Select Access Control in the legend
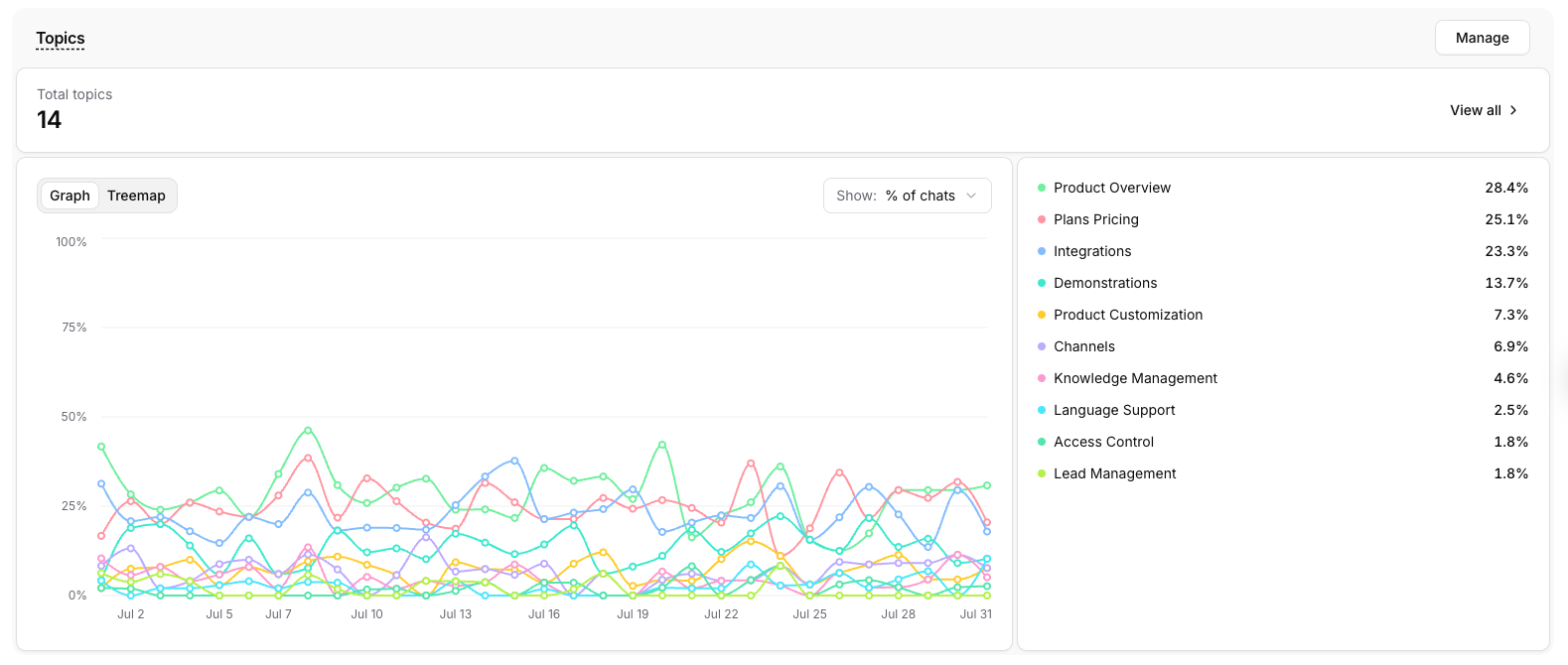Viewport: 1568px width, 665px height. [1103, 442]
